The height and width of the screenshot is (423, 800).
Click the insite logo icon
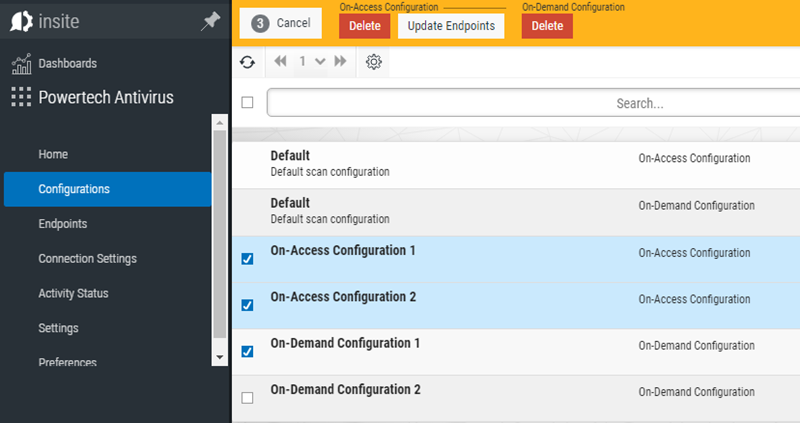click(21, 21)
